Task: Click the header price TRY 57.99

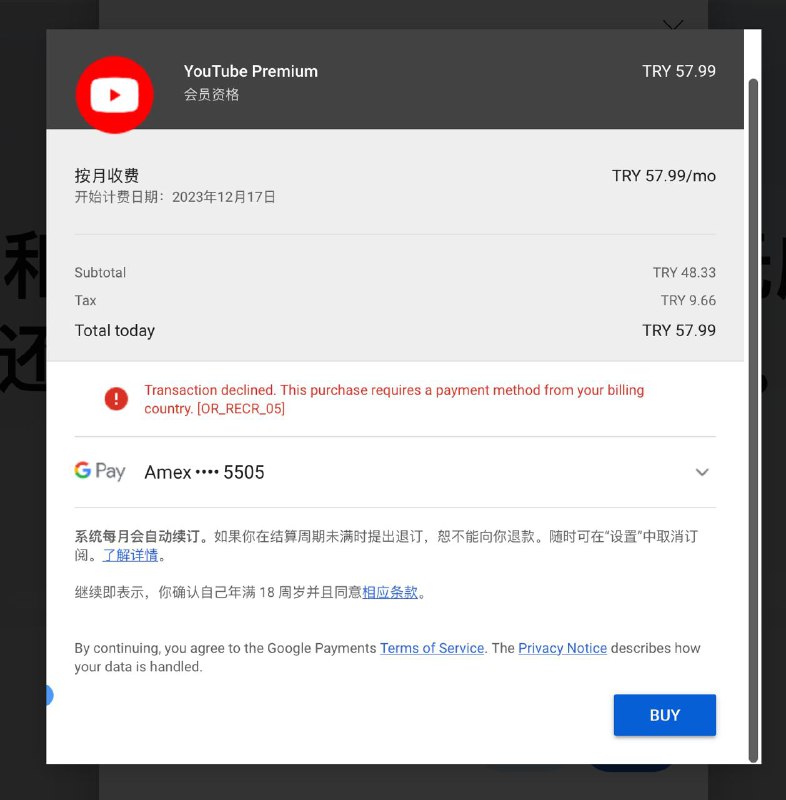Action: pyautogui.click(x=679, y=71)
